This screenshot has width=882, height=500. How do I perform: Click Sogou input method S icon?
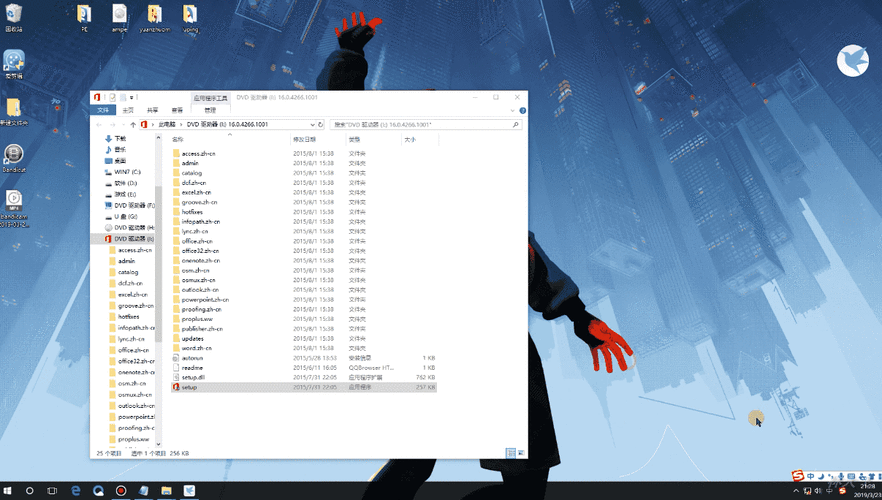click(x=798, y=476)
